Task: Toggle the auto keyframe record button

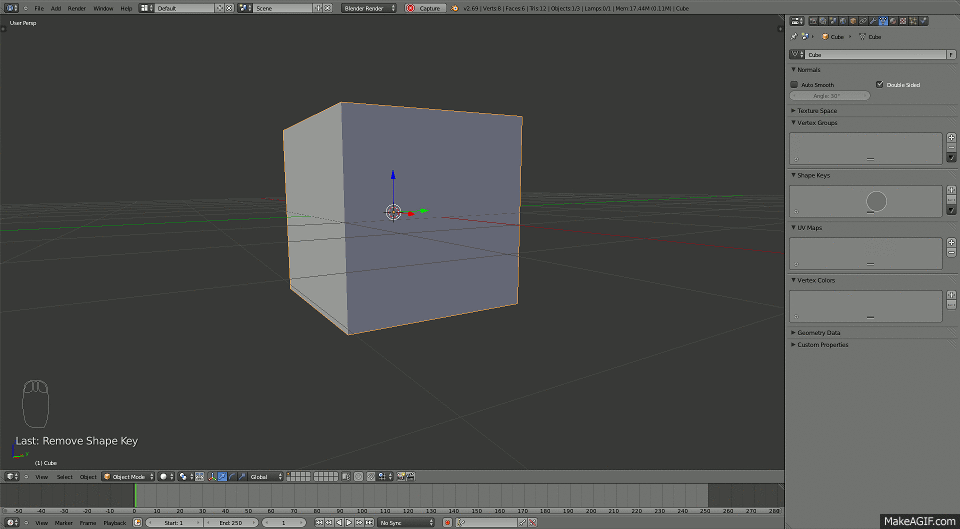Action: tap(449, 522)
